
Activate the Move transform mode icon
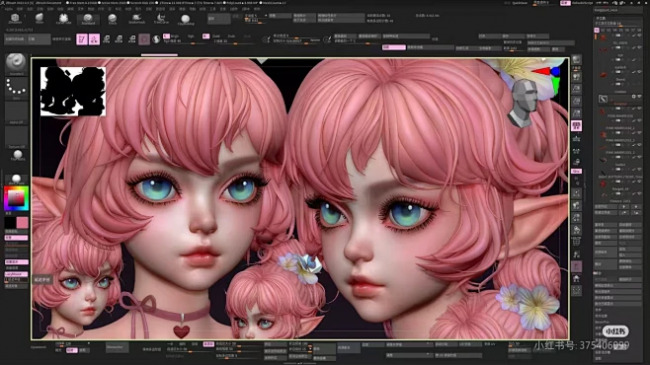[107, 39]
